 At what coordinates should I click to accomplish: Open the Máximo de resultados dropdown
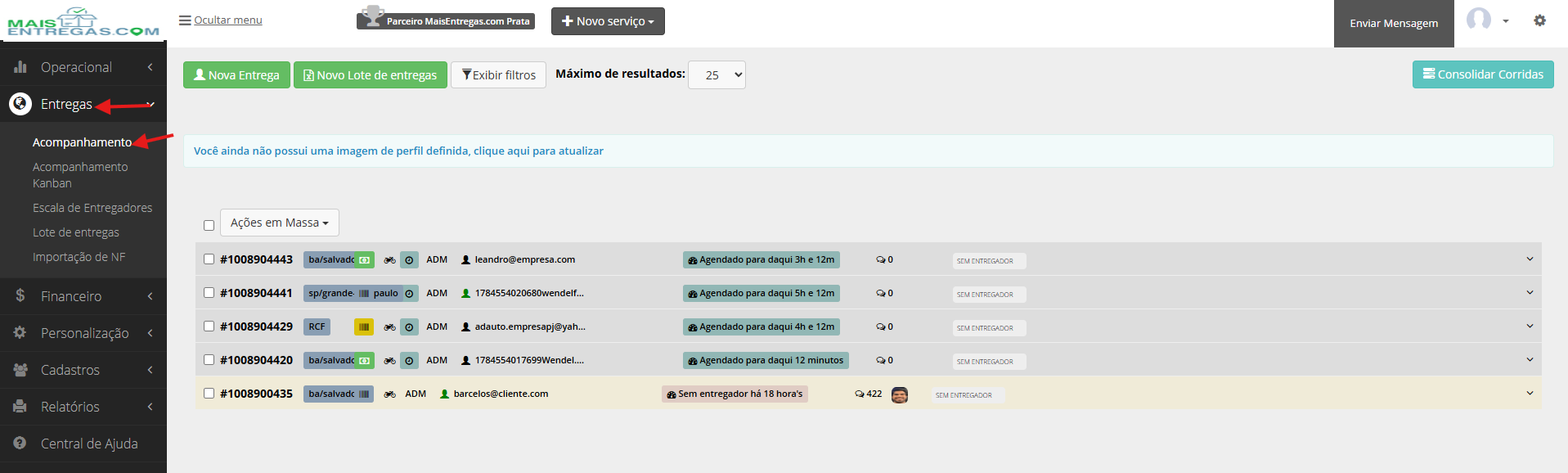(717, 75)
